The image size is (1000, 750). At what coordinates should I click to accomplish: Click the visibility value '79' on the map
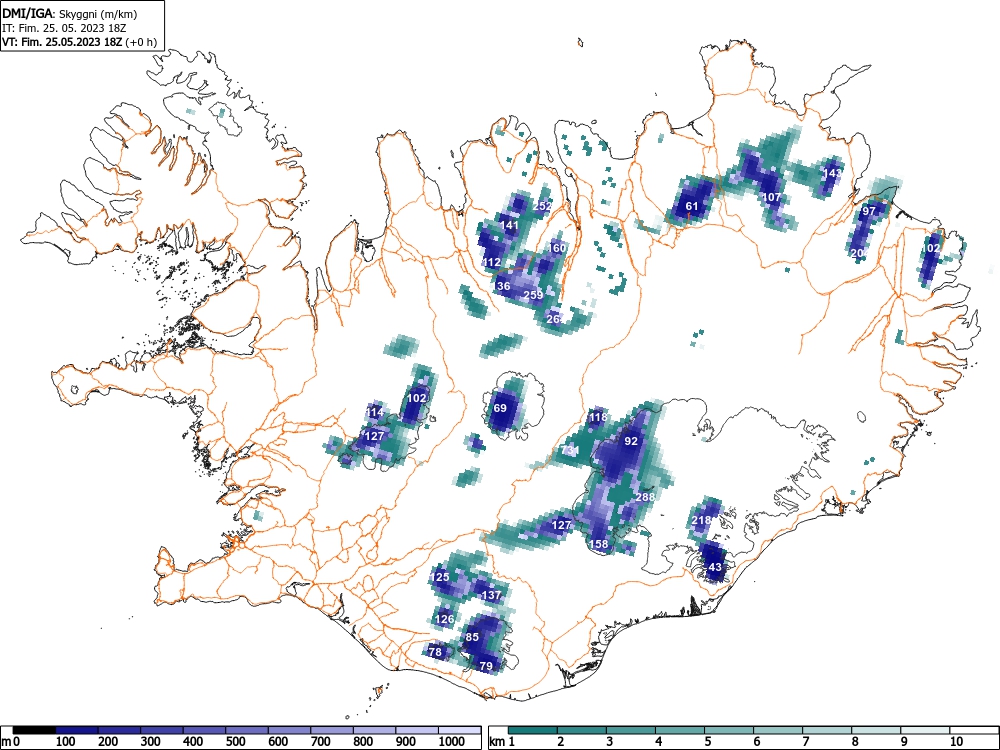pyautogui.click(x=486, y=666)
